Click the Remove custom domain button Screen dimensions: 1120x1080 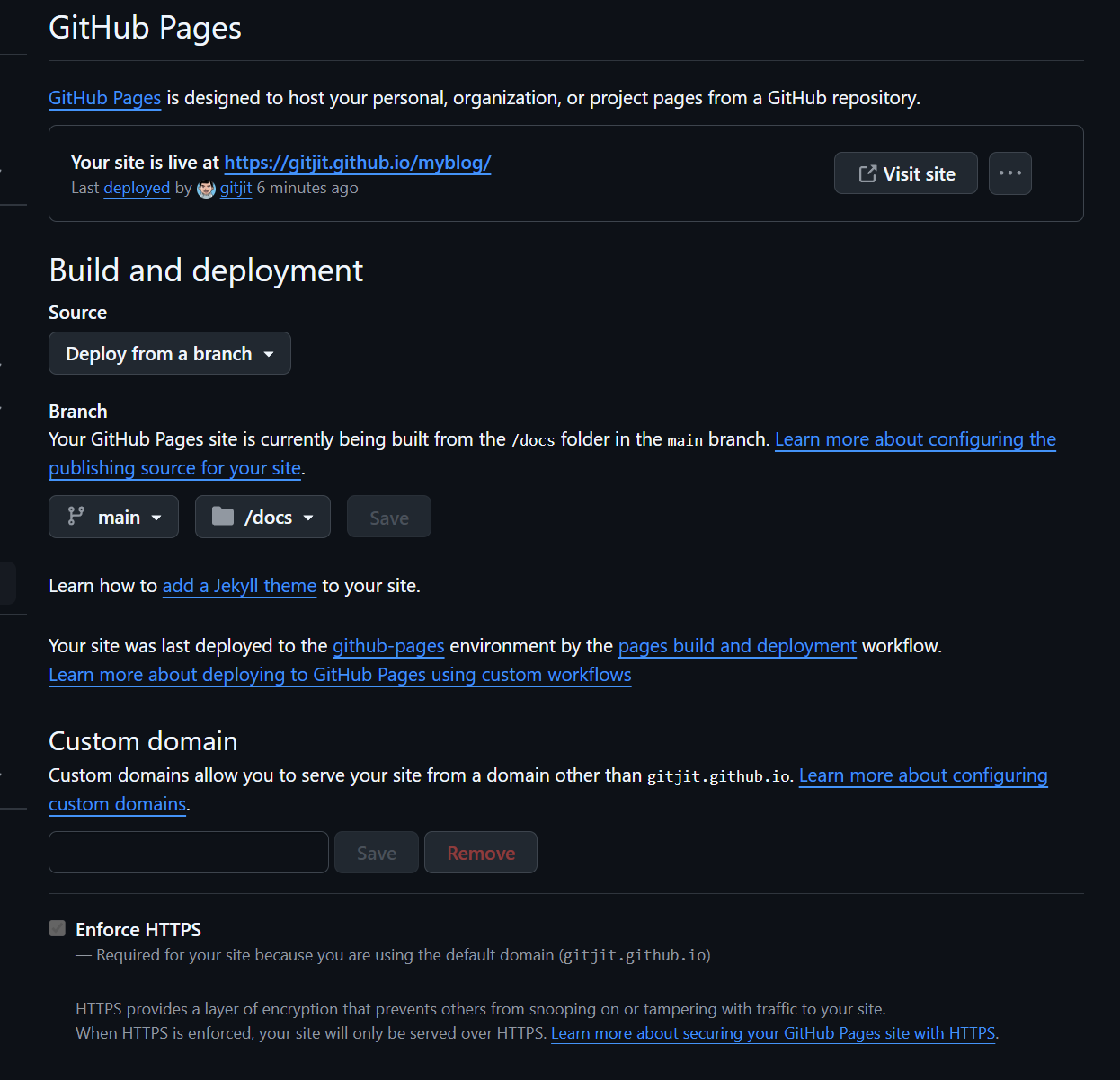point(481,853)
